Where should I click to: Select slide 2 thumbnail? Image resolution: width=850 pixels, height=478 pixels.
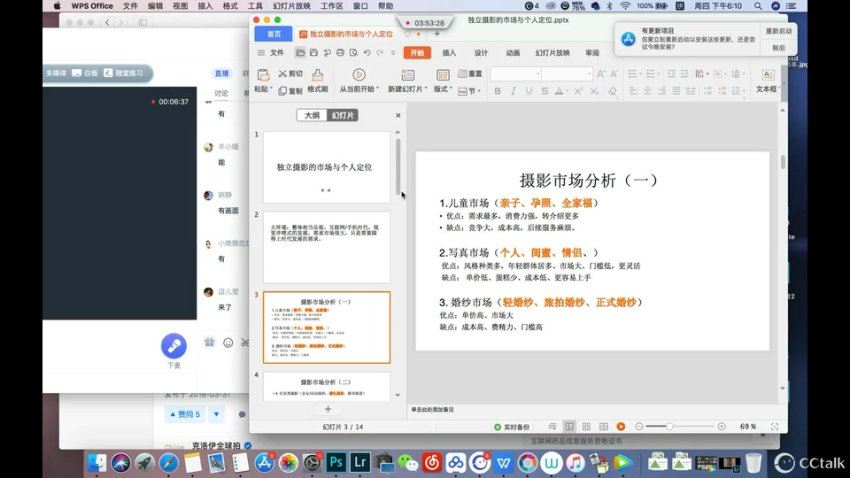pos(326,247)
